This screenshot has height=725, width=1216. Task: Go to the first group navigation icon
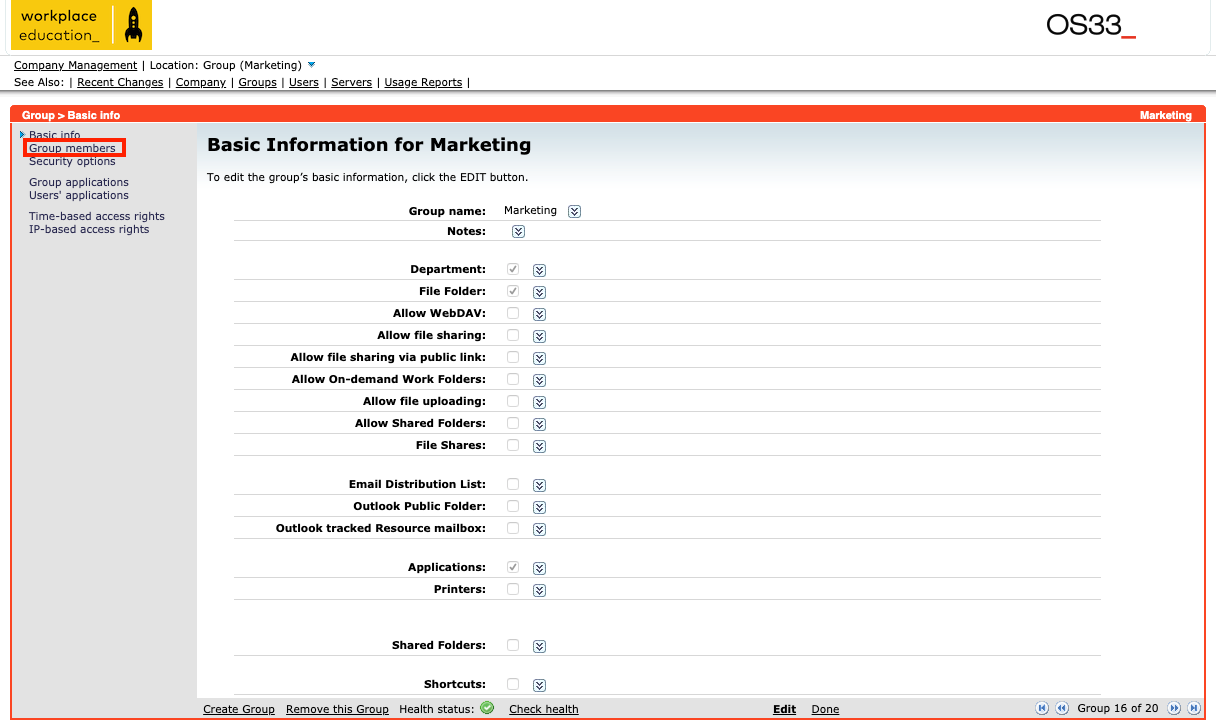(1042, 708)
